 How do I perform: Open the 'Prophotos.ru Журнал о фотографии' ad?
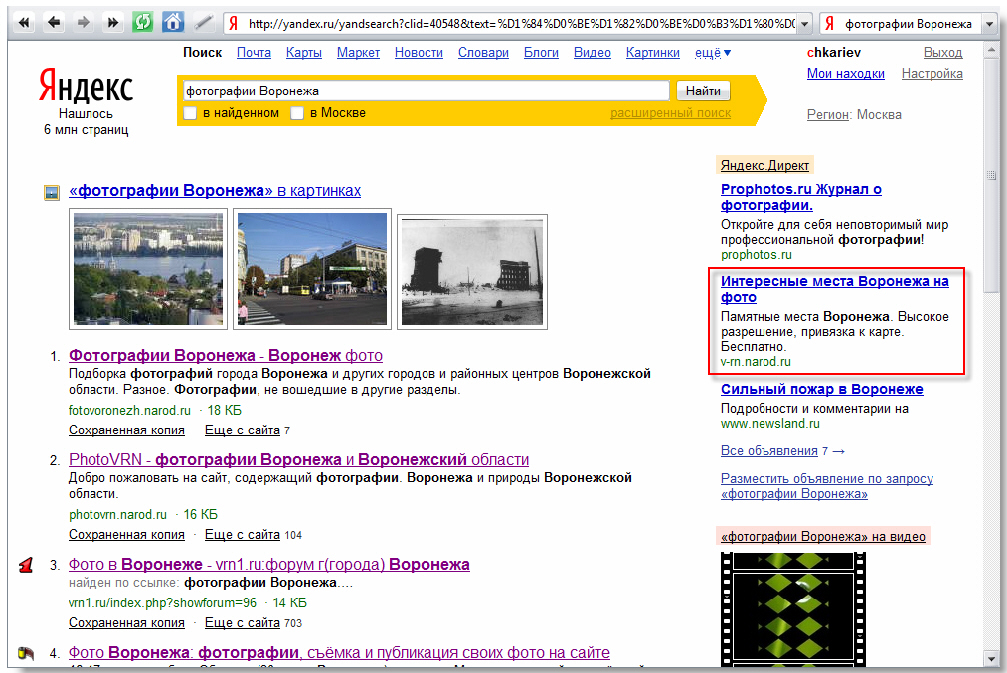(801, 197)
